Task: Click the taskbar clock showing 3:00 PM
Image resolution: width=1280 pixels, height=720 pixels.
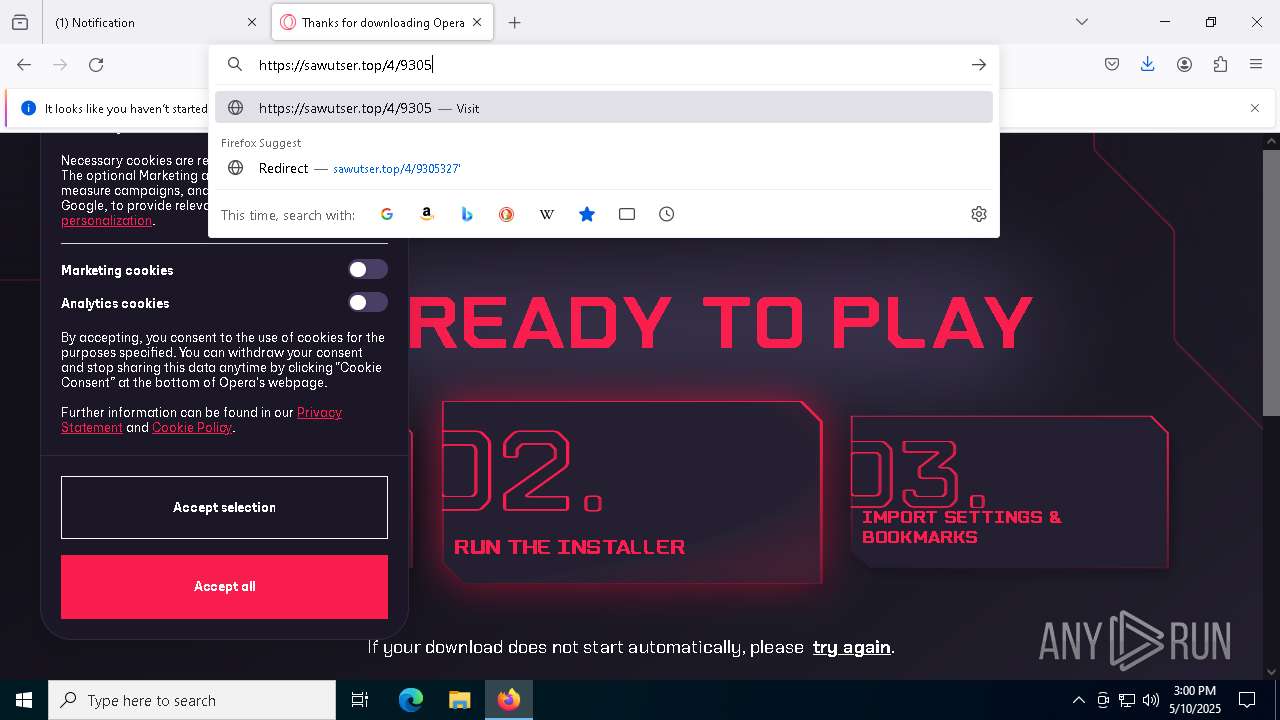Action: coord(1194,700)
